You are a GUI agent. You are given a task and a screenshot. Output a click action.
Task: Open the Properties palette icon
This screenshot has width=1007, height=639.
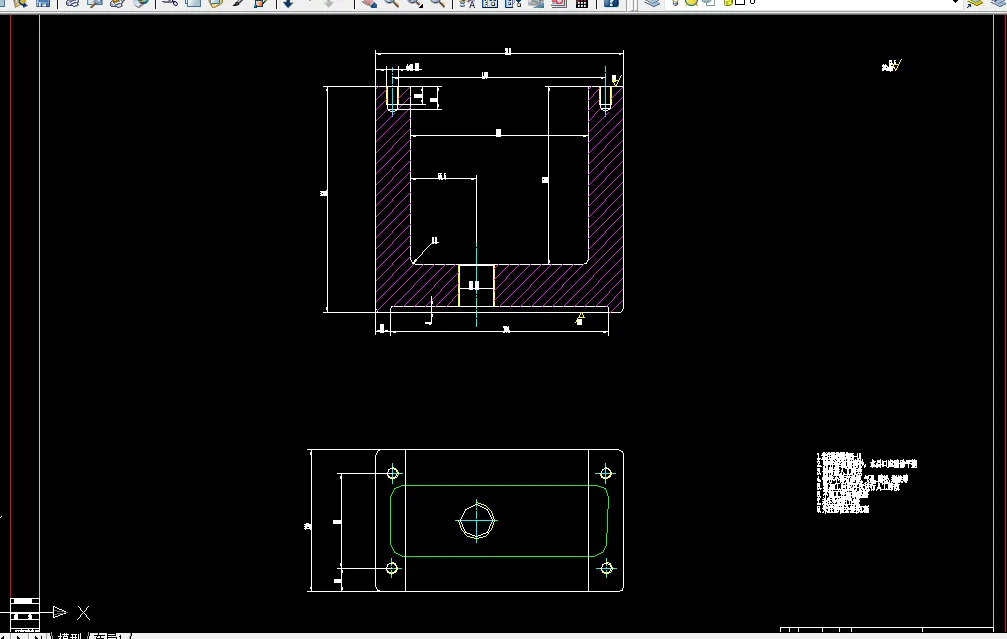[467, 3]
